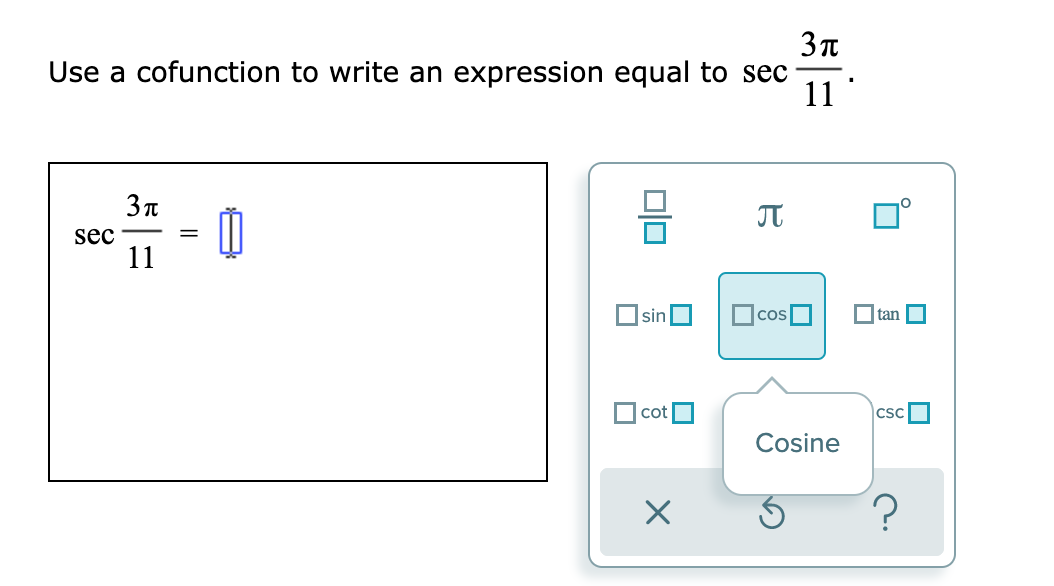The height and width of the screenshot is (586, 1054).
Task: Select the sin function
Action: [653, 314]
